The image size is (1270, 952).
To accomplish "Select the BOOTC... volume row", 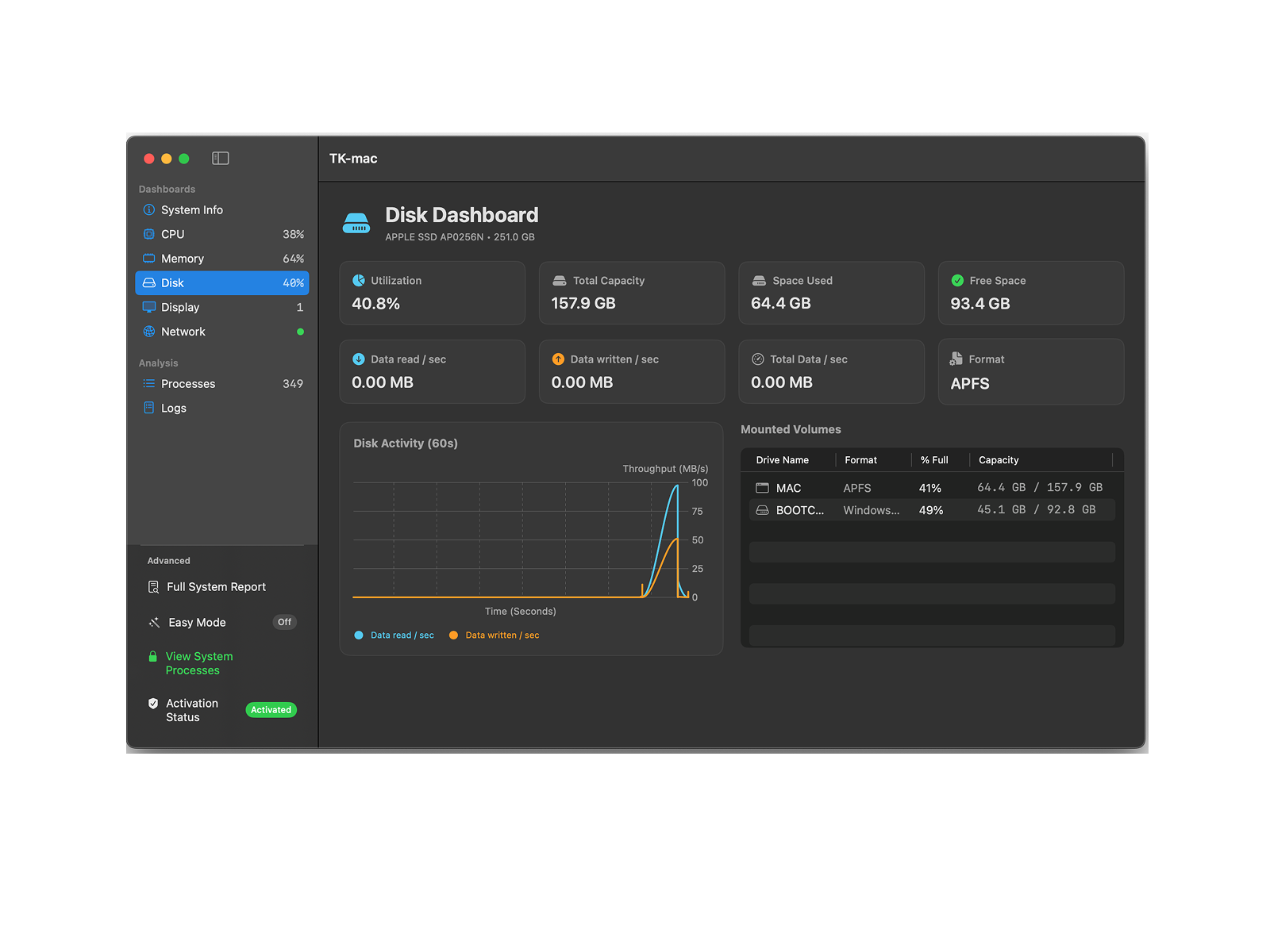I will pyautogui.click(x=932, y=510).
